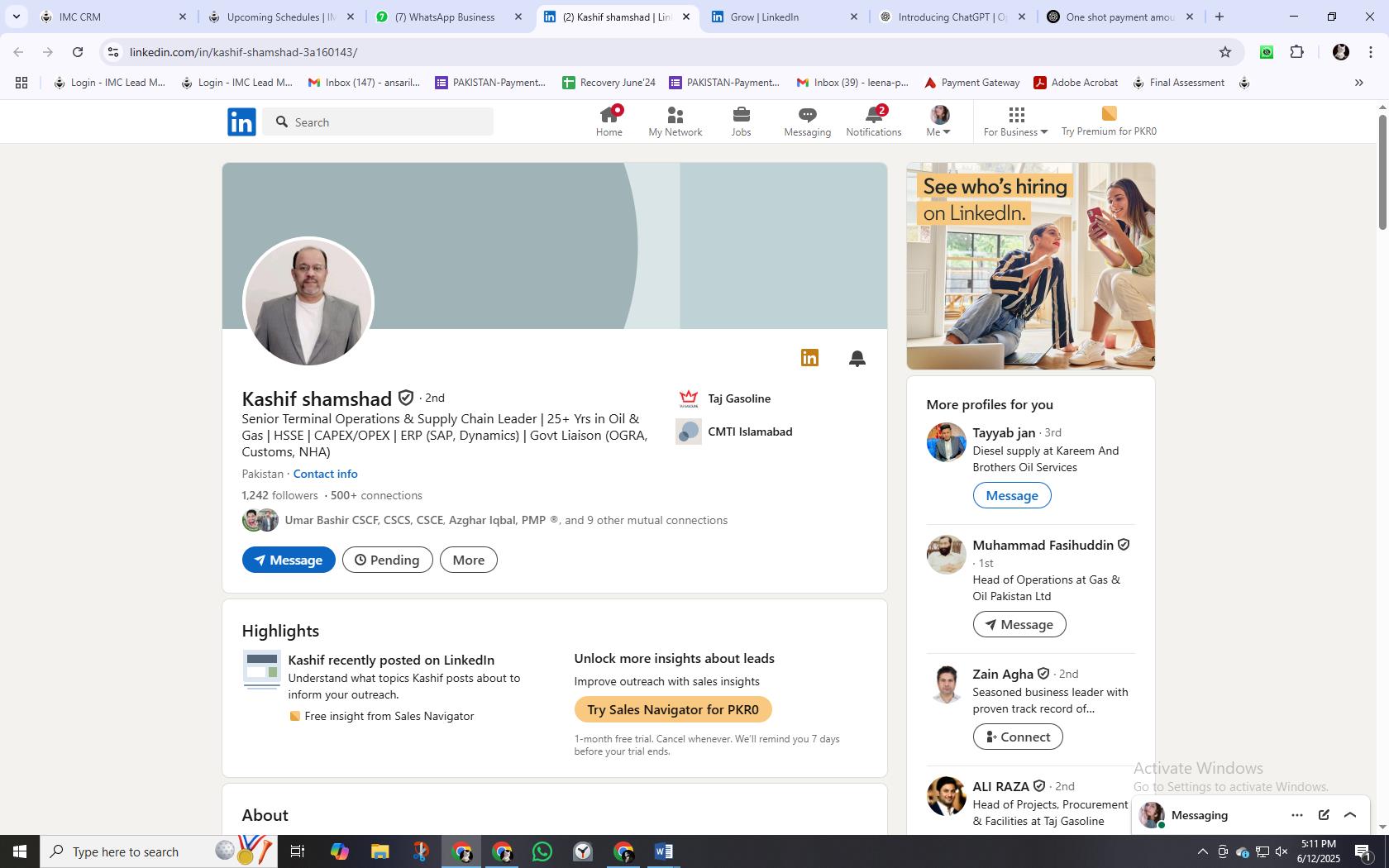Go to Home feed icon
The height and width of the screenshot is (868, 1389).
click(609, 114)
